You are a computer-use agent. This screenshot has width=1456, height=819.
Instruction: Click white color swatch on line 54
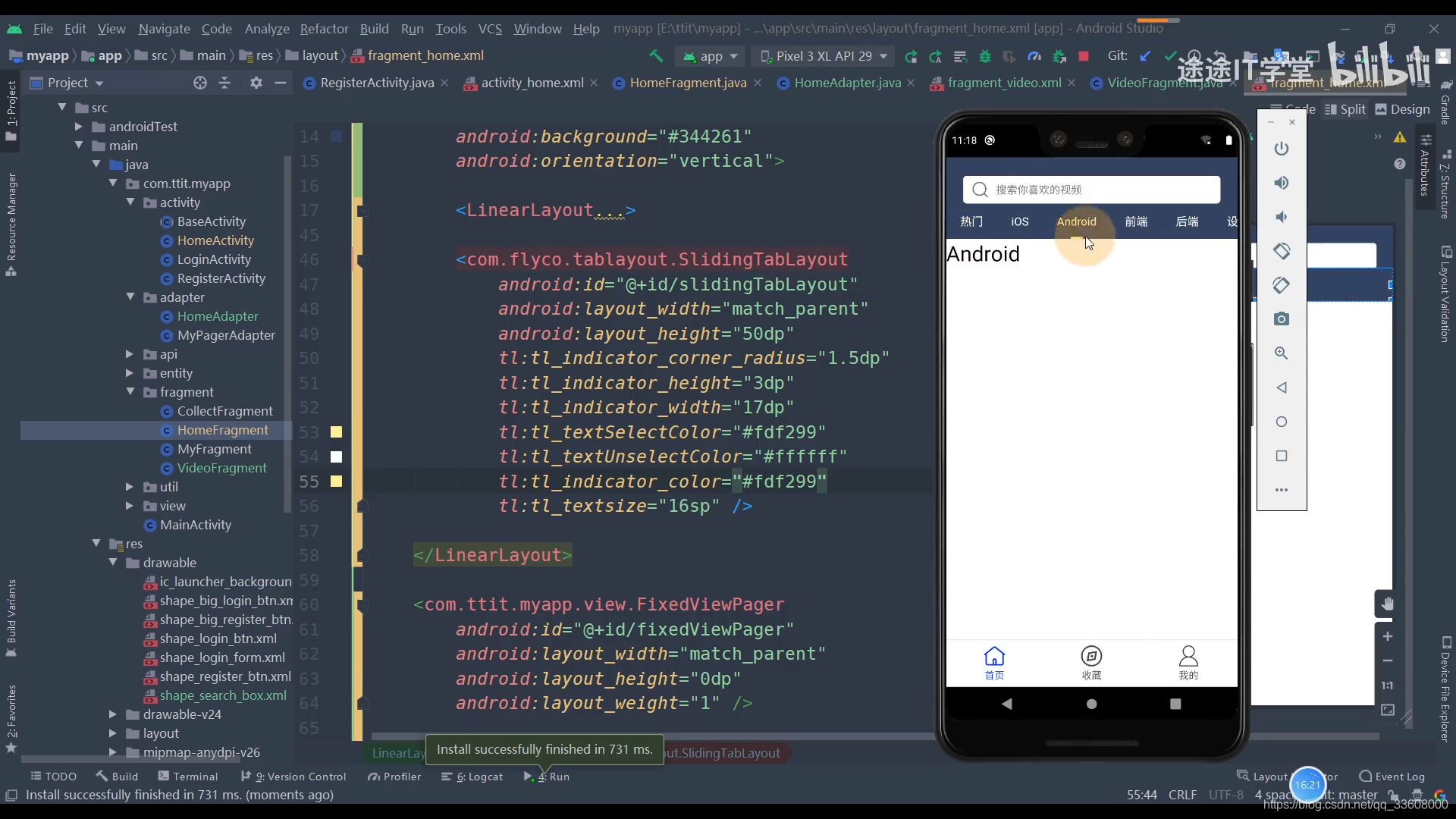tap(336, 457)
